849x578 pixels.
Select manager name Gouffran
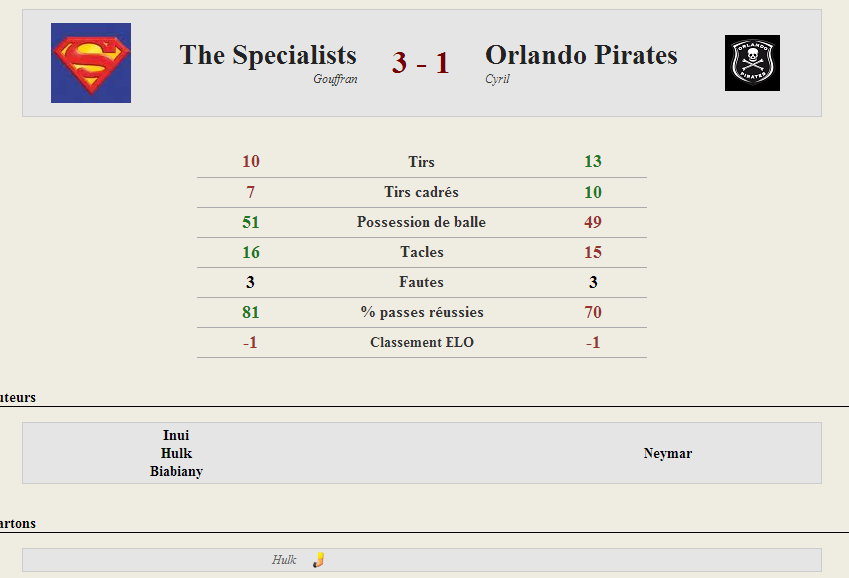coord(335,79)
